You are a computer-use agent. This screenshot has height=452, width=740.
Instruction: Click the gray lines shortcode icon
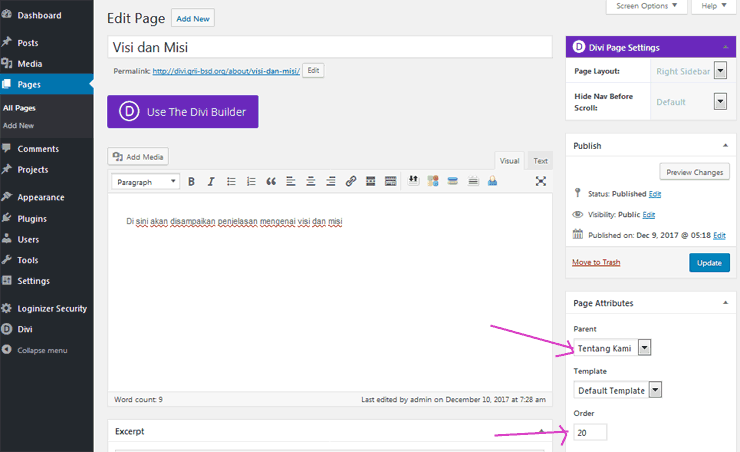click(x=473, y=181)
